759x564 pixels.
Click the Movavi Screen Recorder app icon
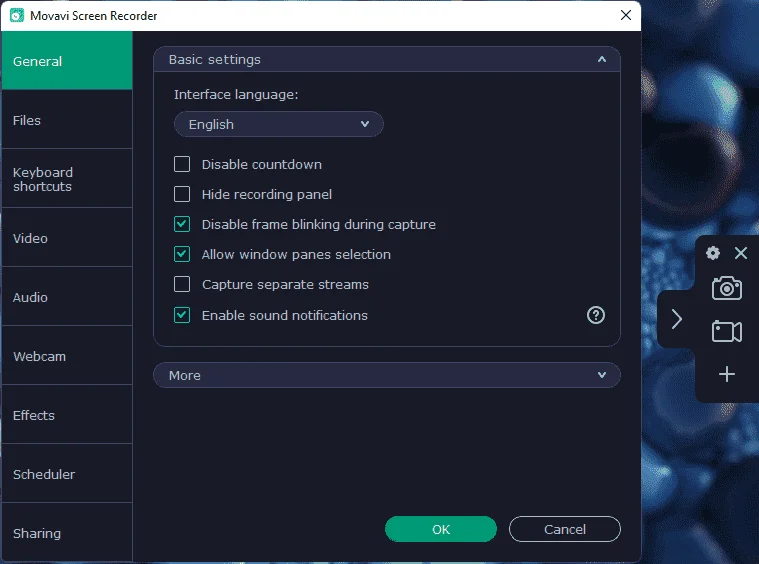tap(17, 15)
